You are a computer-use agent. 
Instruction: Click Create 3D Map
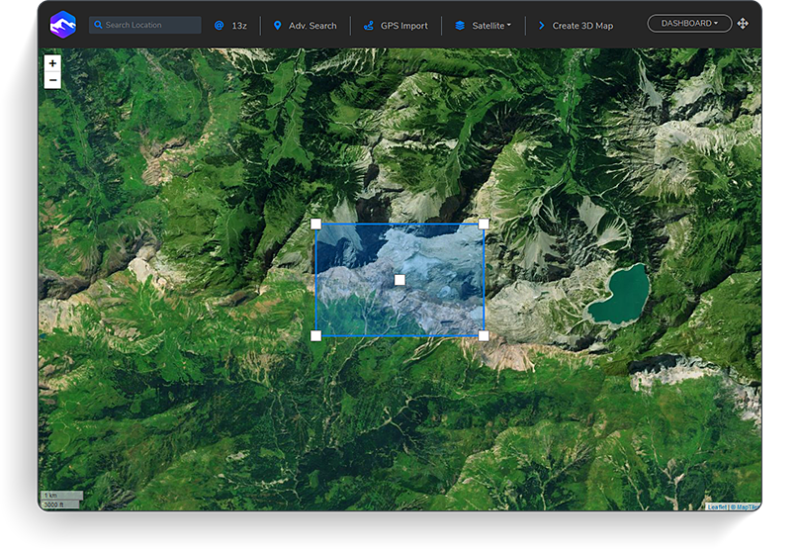click(x=583, y=26)
